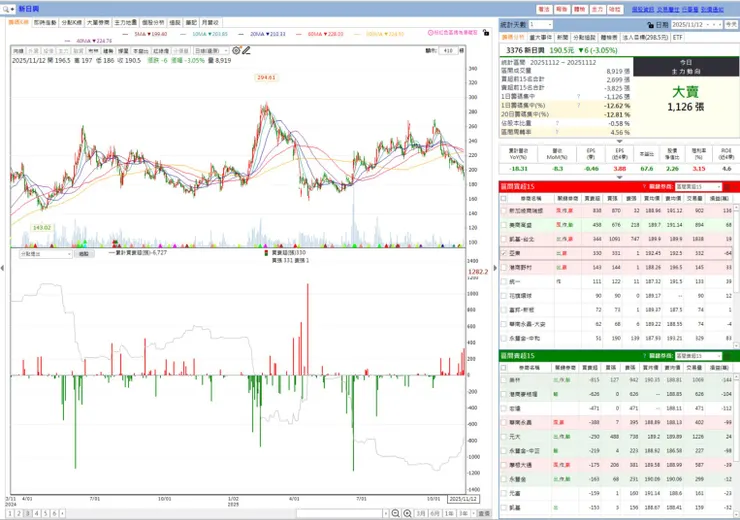The height and width of the screenshot is (520, 740).
Task: Click the stock search magnifier icon
Action: tap(6, 9)
